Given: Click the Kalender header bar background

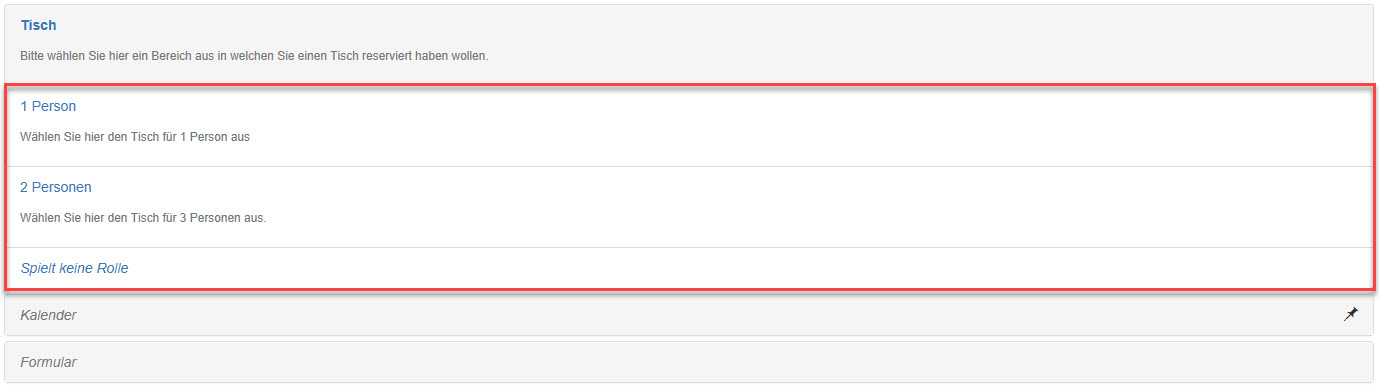Looking at the screenshot, I should 689,315.
